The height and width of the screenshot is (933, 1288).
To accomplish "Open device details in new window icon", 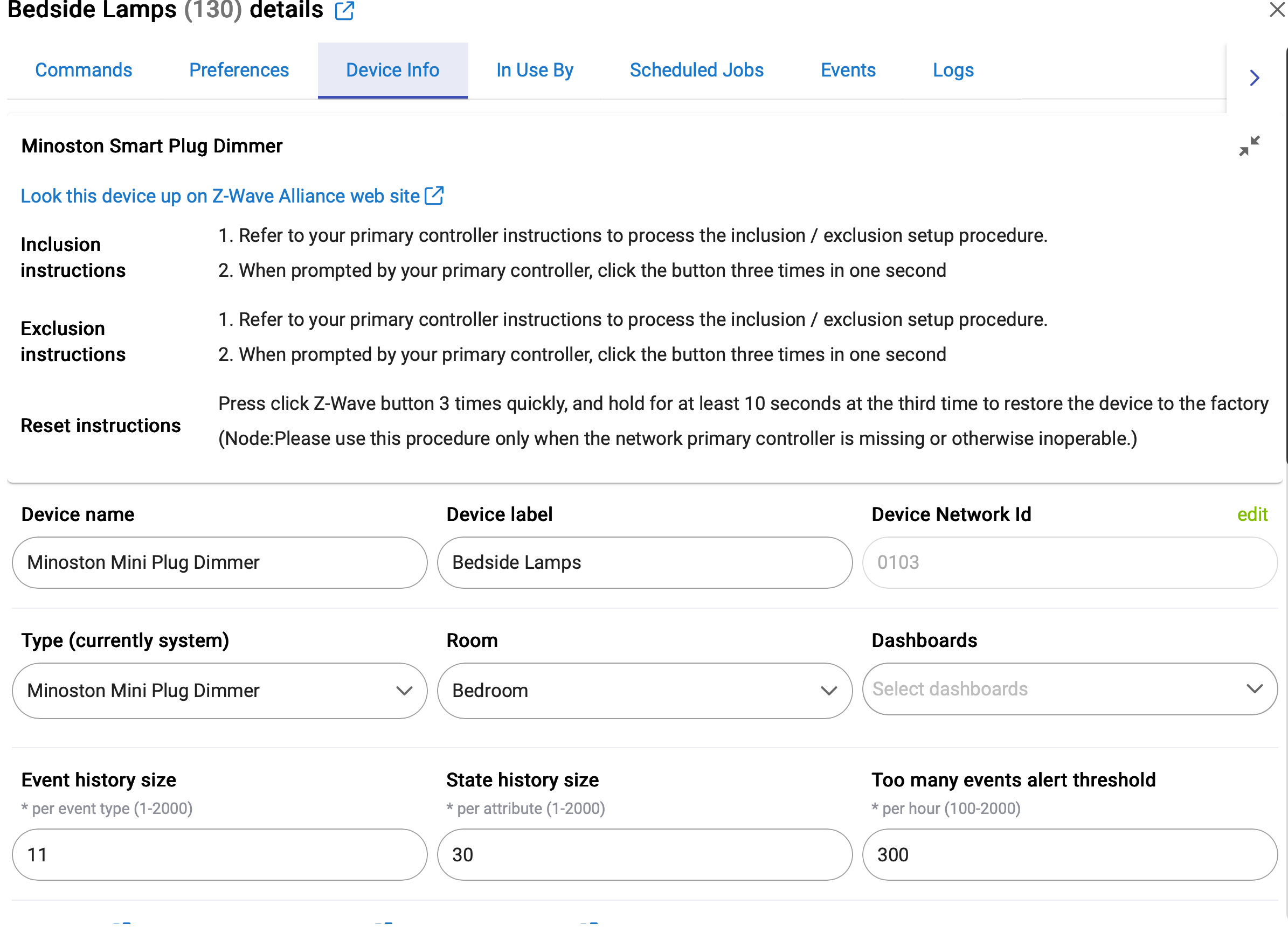I will click(x=344, y=10).
